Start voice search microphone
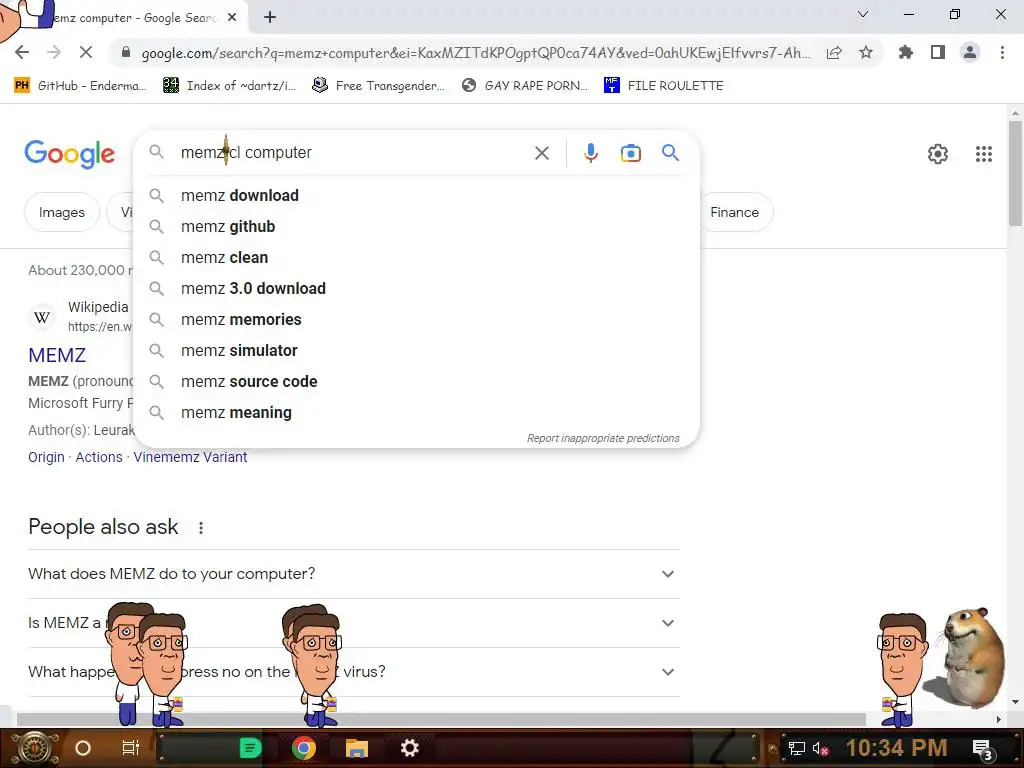The height and width of the screenshot is (768, 1024). [x=590, y=153]
